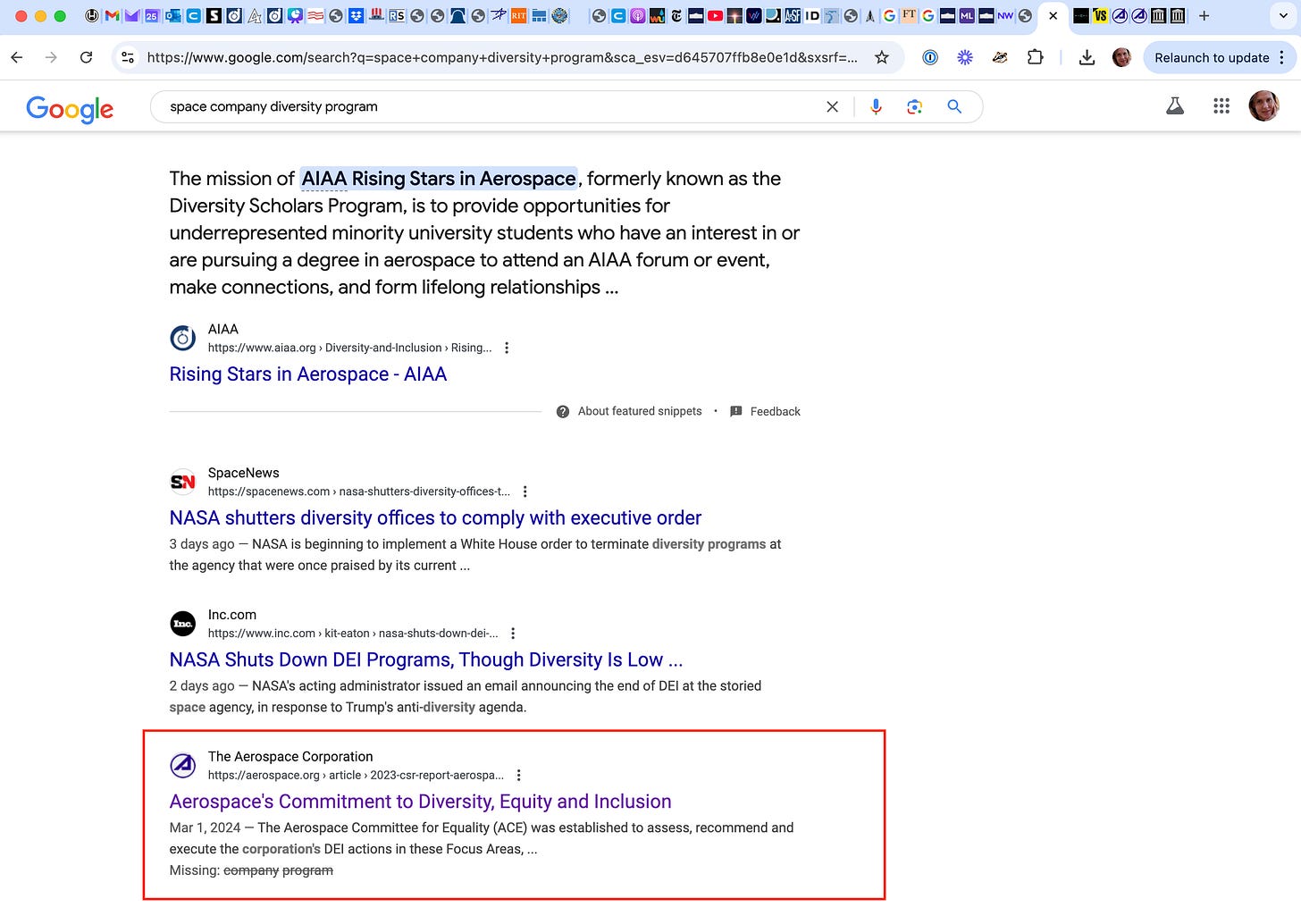Click 'The Aerospace Corporation' site name
1301x924 pixels.
pyautogui.click(x=290, y=756)
